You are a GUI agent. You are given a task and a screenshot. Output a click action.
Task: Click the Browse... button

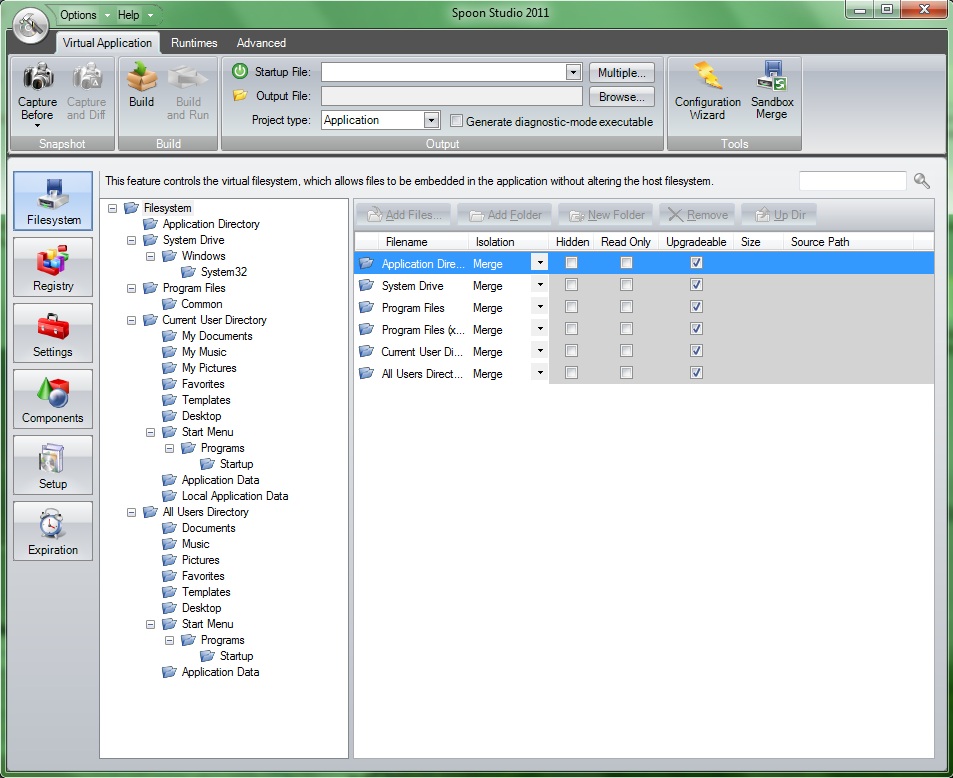coord(621,97)
